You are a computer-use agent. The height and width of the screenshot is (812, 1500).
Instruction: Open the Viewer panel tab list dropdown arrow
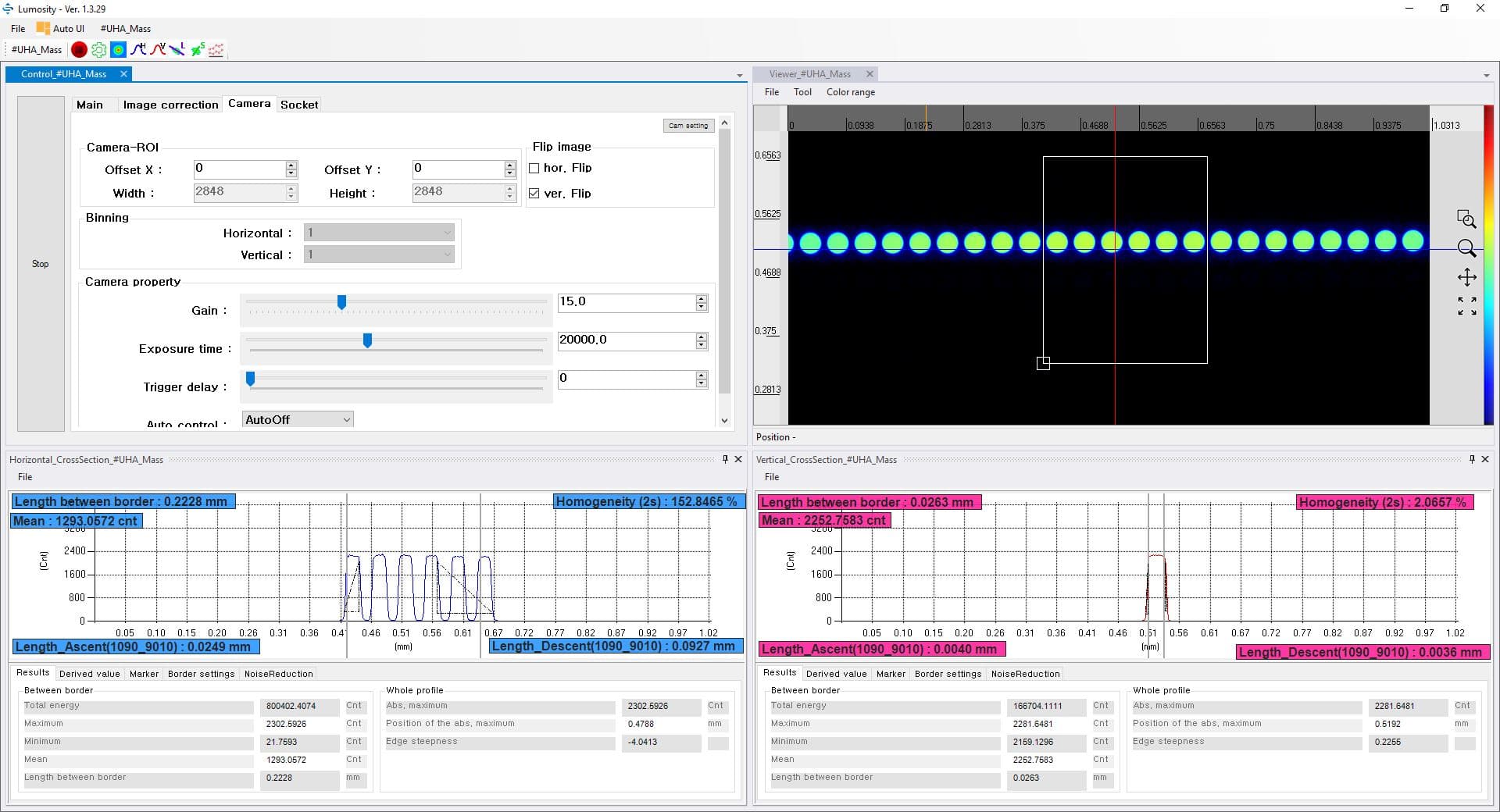pyautogui.click(x=1486, y=76)
